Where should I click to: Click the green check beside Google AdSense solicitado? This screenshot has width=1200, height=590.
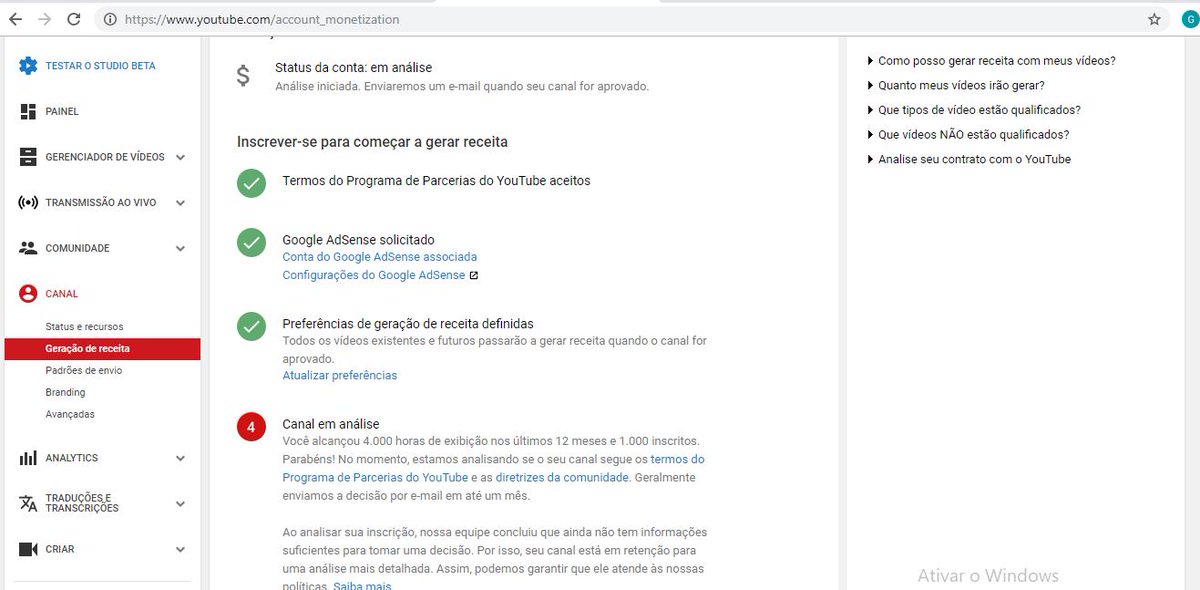coord(251,242)
